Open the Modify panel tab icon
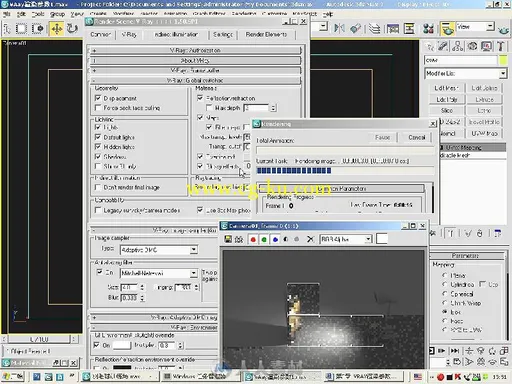 click(x=443, y=46)
